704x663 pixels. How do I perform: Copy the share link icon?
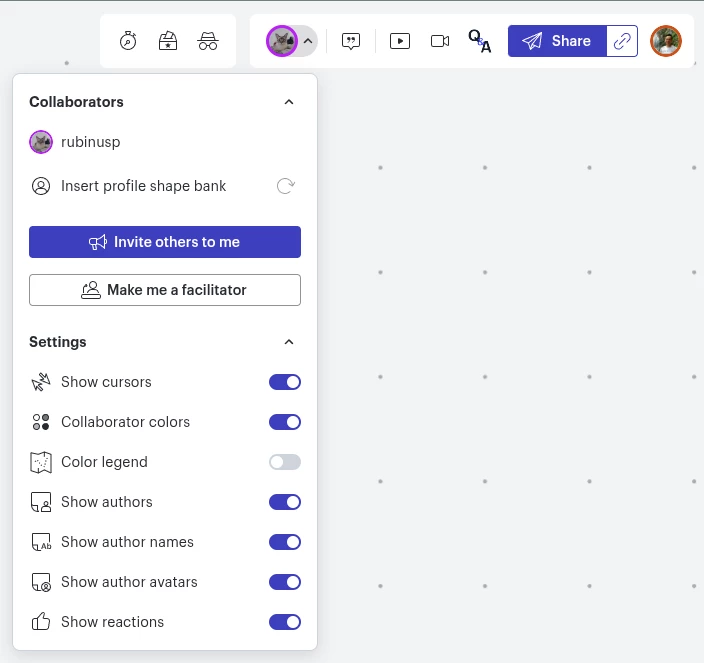coord(622,41)
